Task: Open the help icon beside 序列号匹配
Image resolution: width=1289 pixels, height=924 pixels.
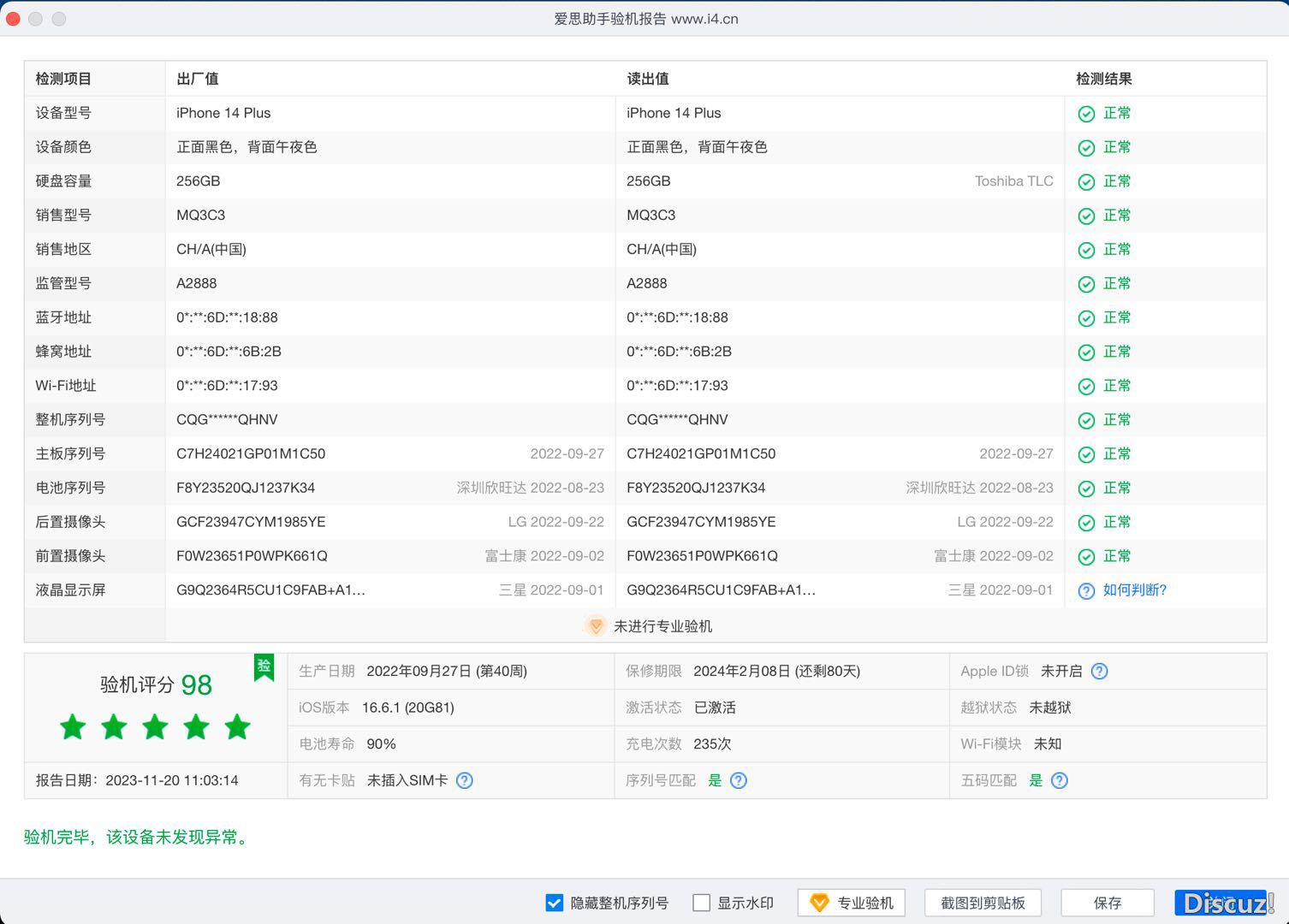Action: pos(739,780)
